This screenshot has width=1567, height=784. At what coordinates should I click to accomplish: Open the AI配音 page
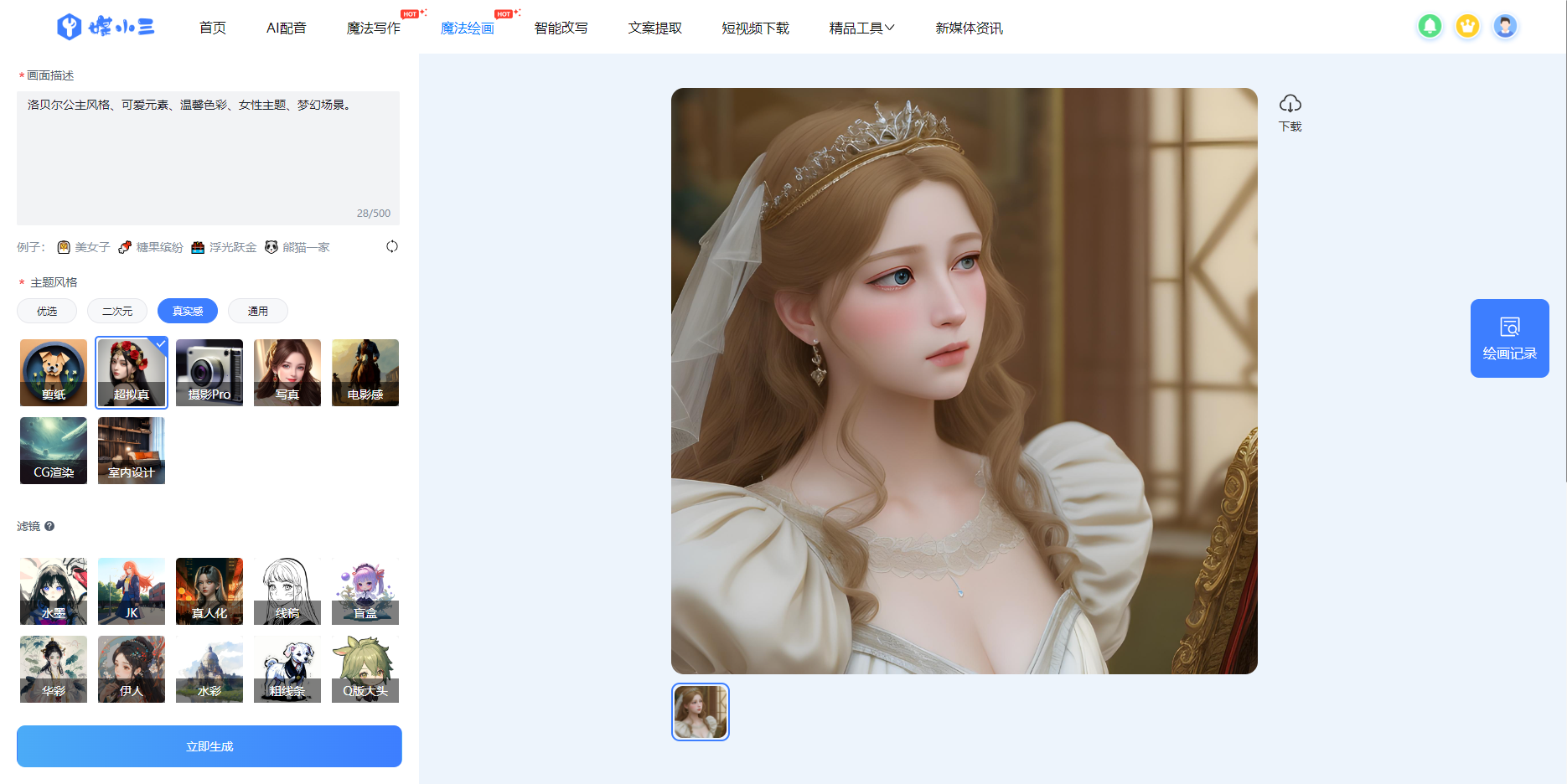pyautogui.click(x=287, y=28)
